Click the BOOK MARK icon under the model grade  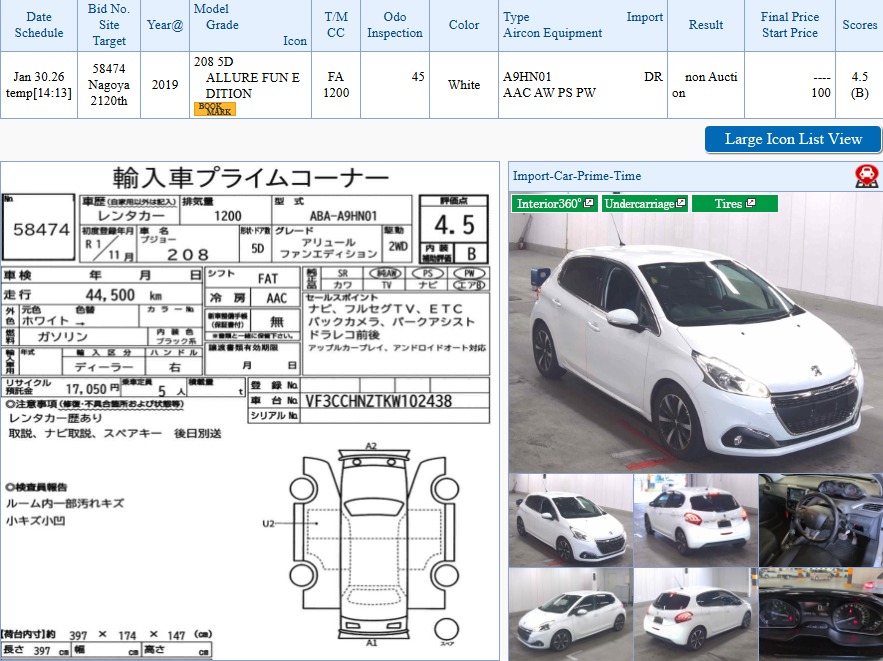click(215, 109)
